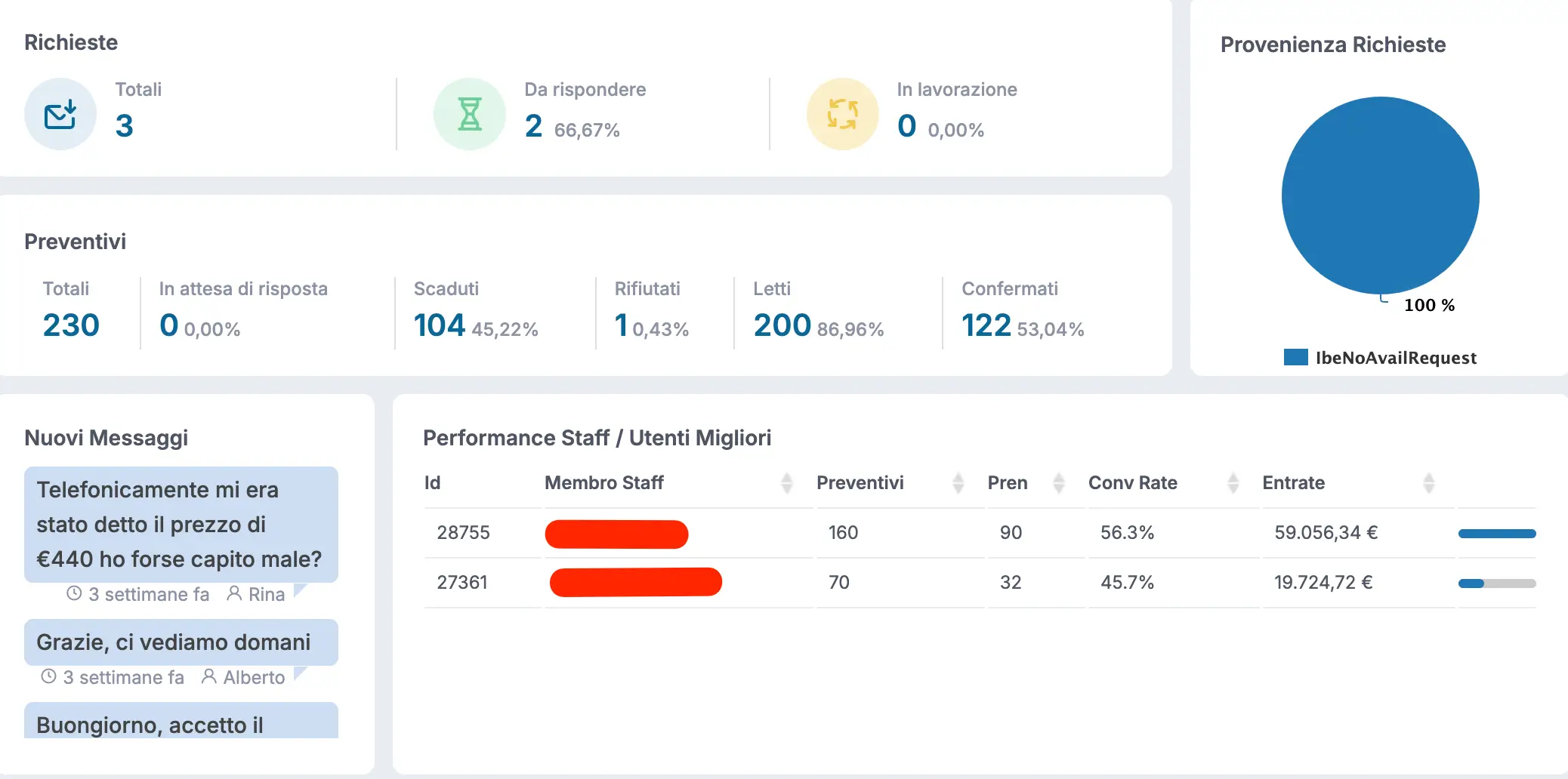Click the Confermati value 122

point(986,325)
